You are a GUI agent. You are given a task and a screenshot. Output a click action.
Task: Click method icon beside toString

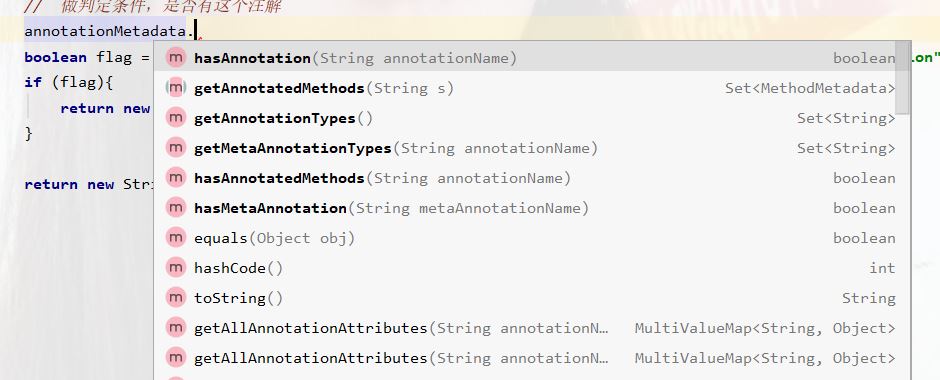pos(176,297)
